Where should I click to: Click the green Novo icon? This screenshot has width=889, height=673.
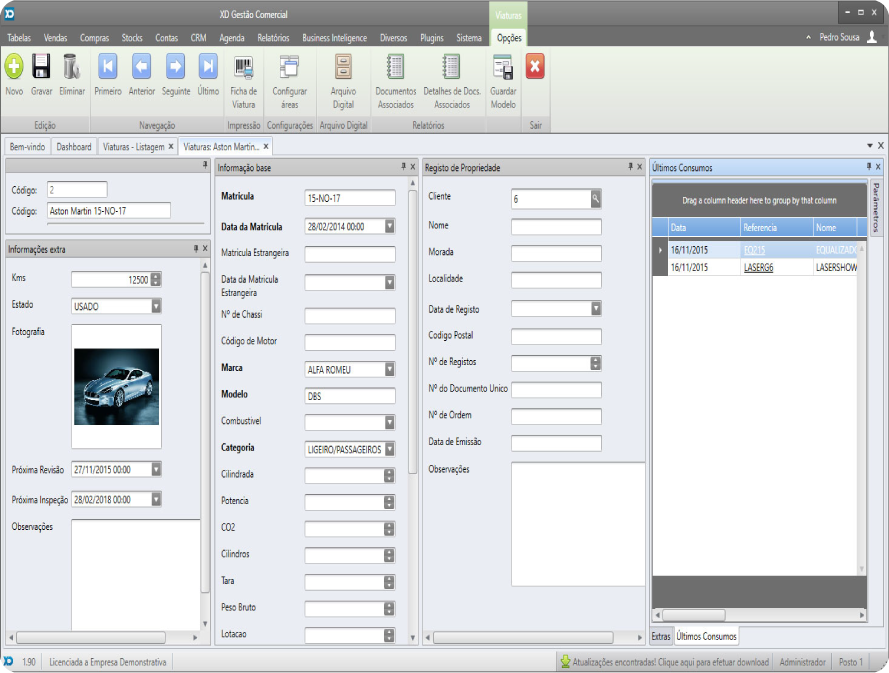(x=14, y=67)
